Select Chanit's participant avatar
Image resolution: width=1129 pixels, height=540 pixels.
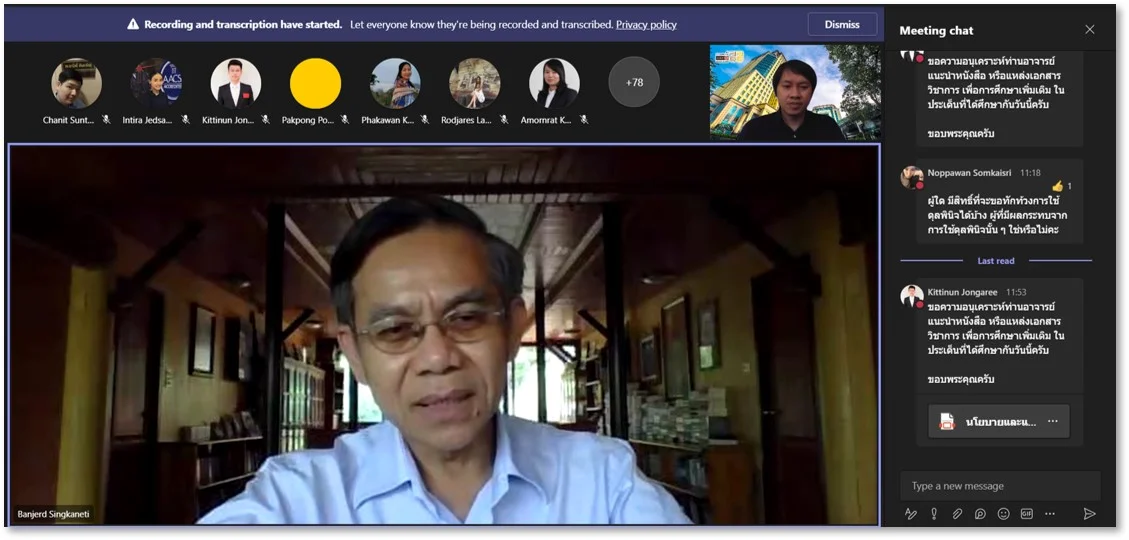pyautogui.click(x=76, y=83)
